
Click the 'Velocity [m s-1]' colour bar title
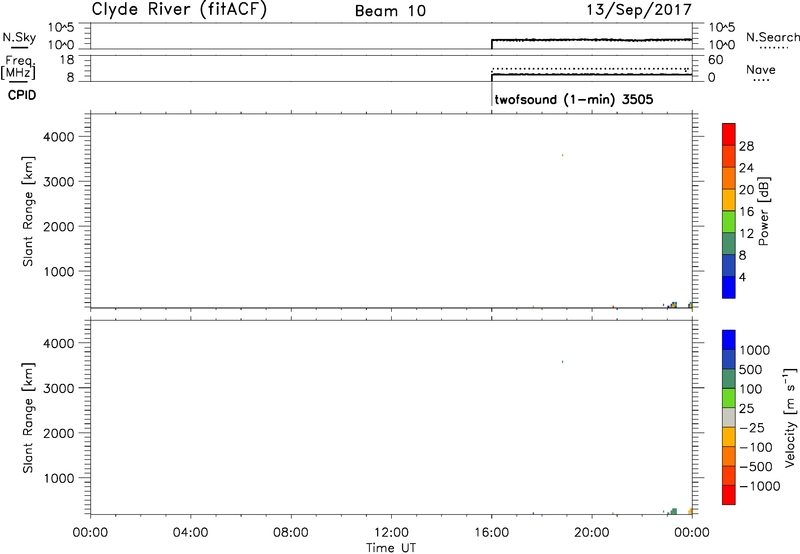[x=790, y=417]
